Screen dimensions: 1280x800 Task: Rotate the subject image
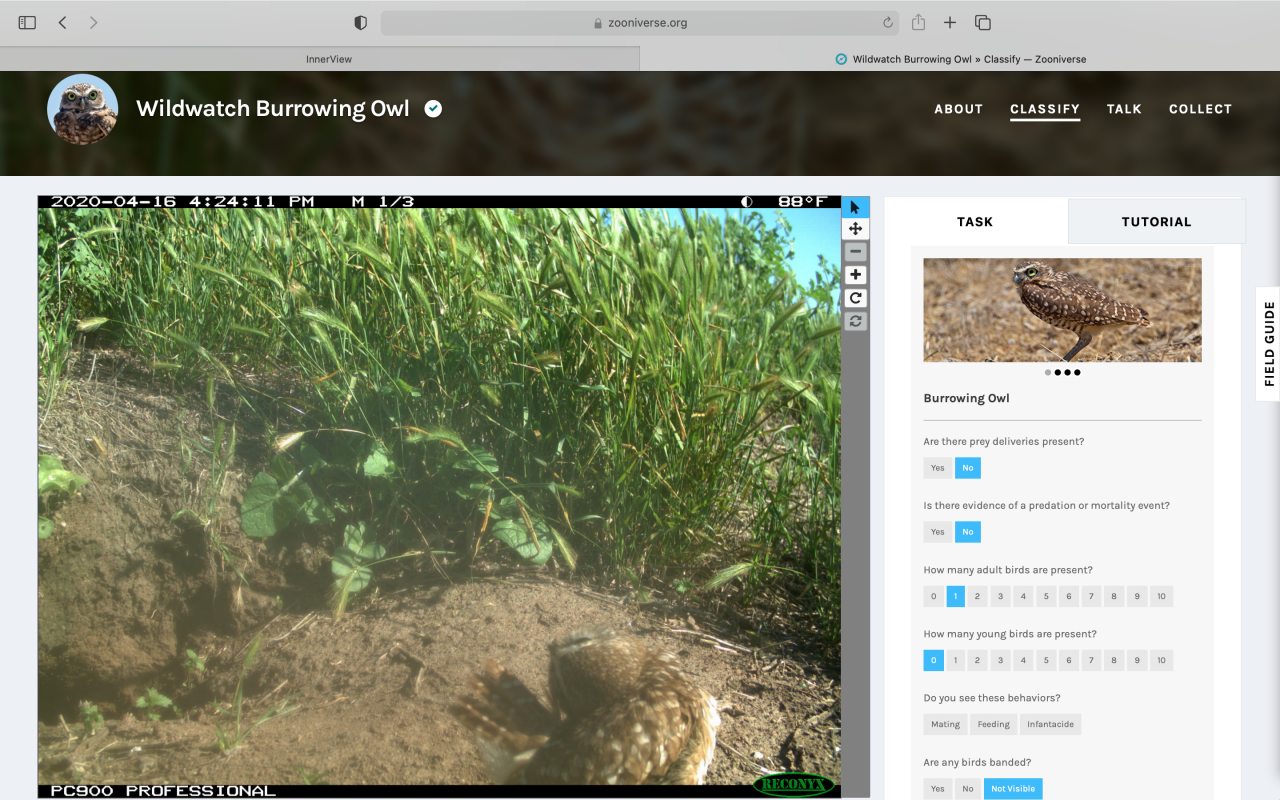click(855, 298)
